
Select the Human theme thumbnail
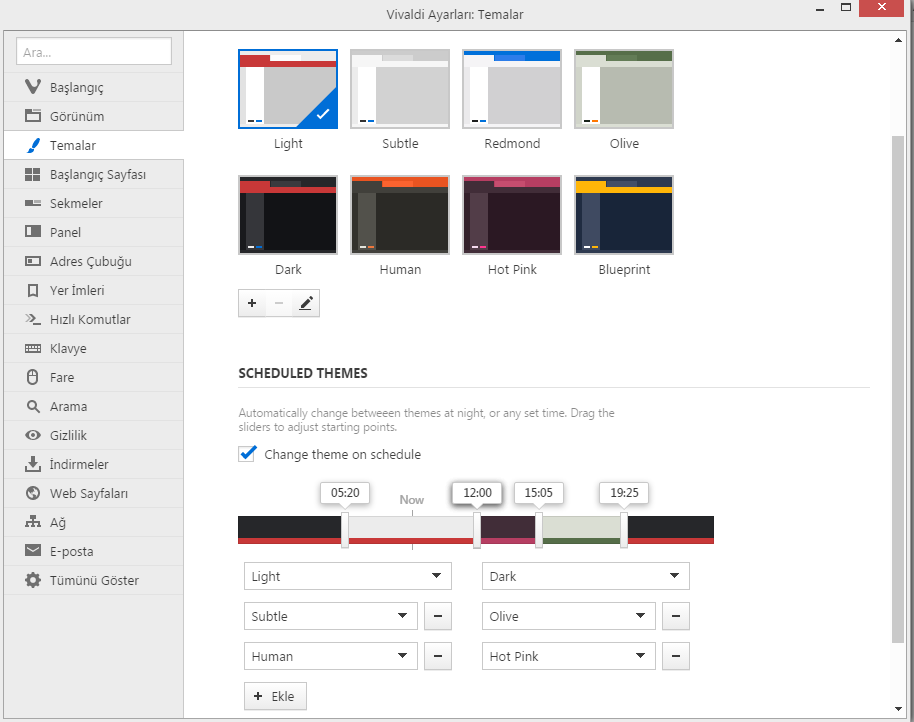[x=400, y=215]
